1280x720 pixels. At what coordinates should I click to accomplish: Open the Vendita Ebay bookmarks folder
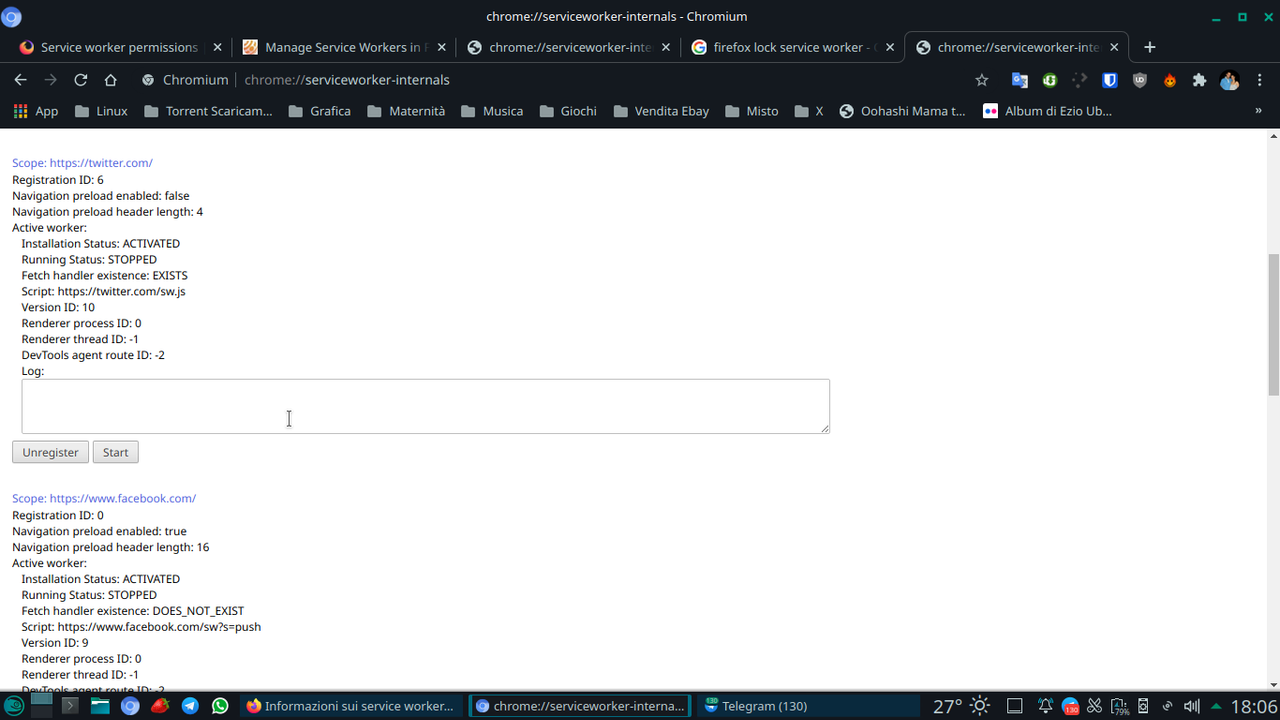point(661,111)
